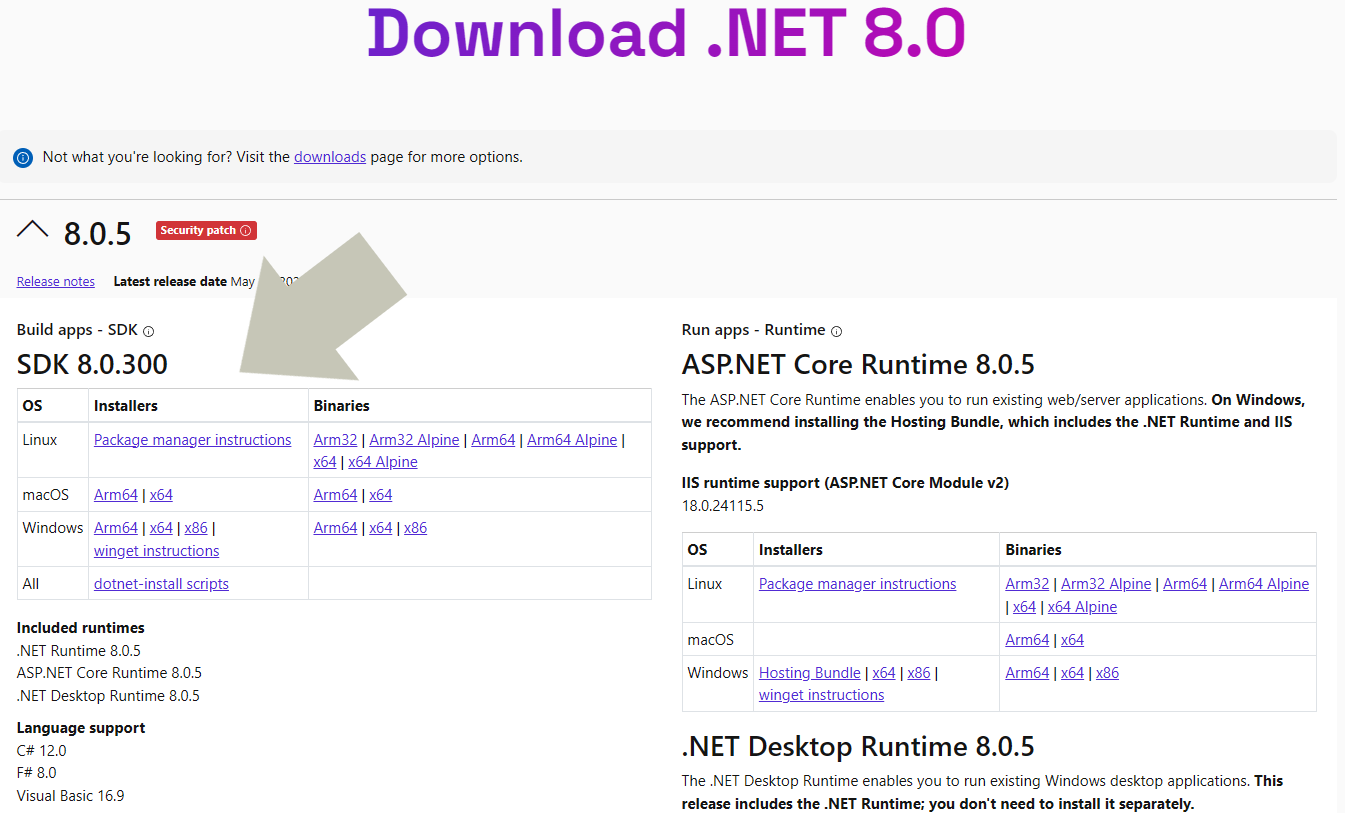Download SDK Windows x64 binary
Screen dimensions: 1345x813
pos(381,528)
